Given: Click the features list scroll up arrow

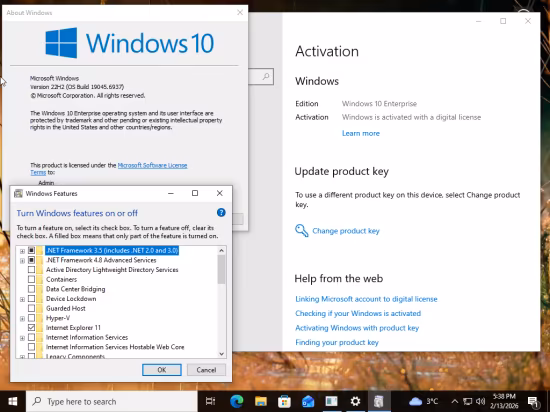Looking at the screenshot, I should click(x=221, y=250).
